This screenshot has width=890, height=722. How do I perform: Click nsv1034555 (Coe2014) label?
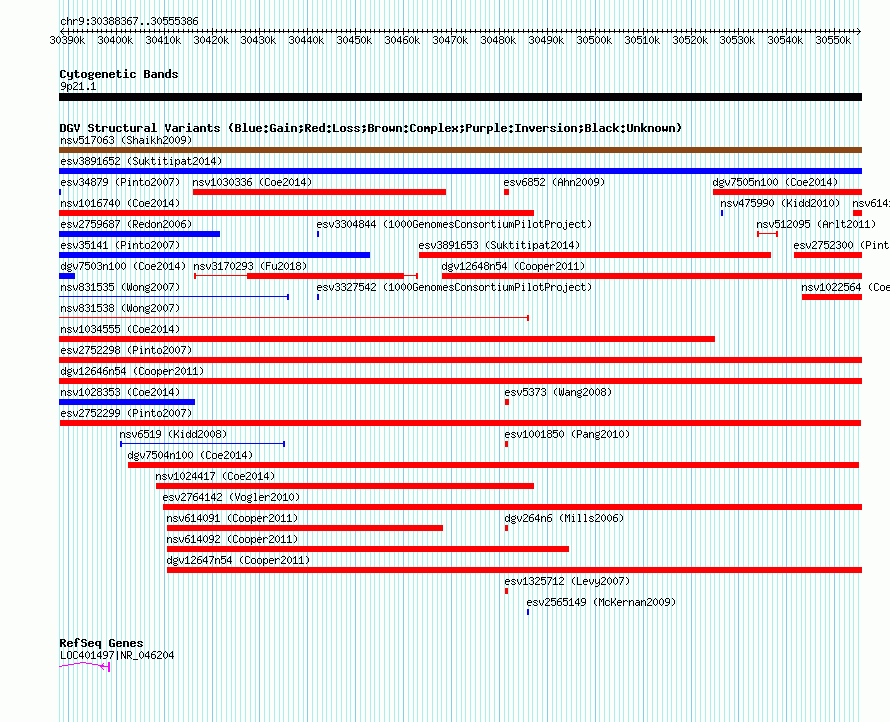tap(120, 329)
